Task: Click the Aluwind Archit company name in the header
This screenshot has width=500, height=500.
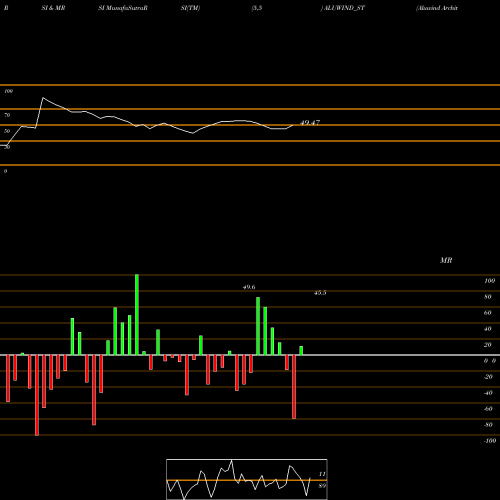Action: point(437,8)
